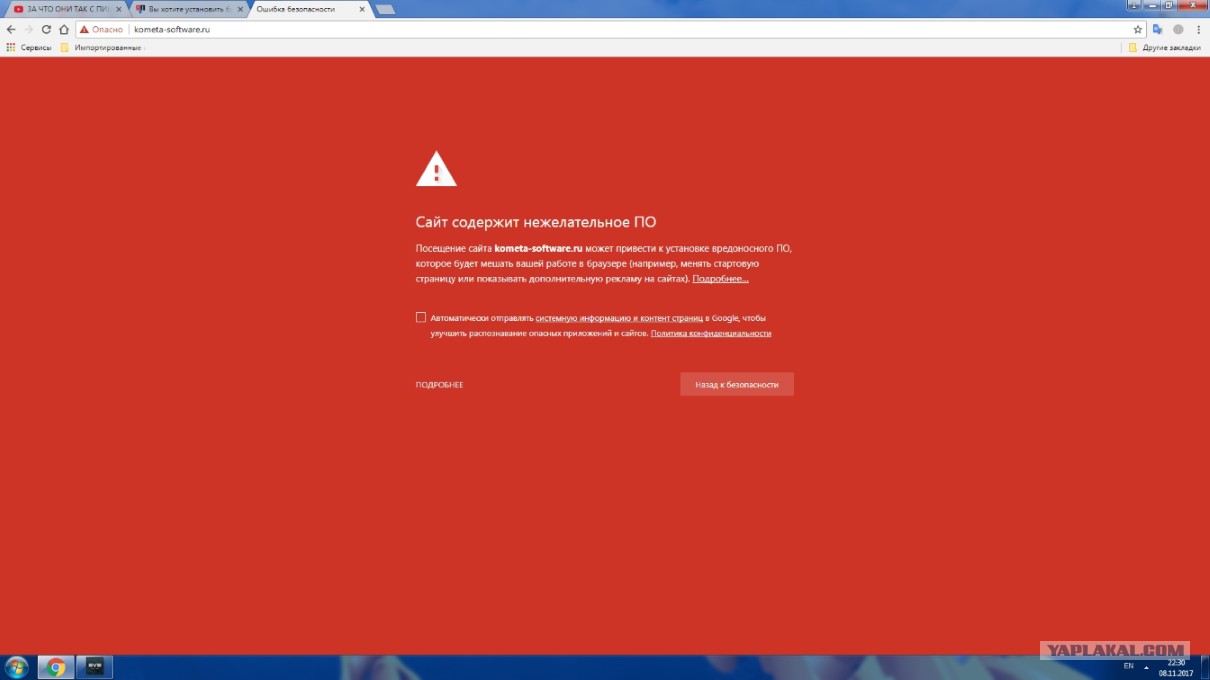1210x680 pixels.
Task: Restore down the Chrome window
Action: click(x=1169, y=5)
